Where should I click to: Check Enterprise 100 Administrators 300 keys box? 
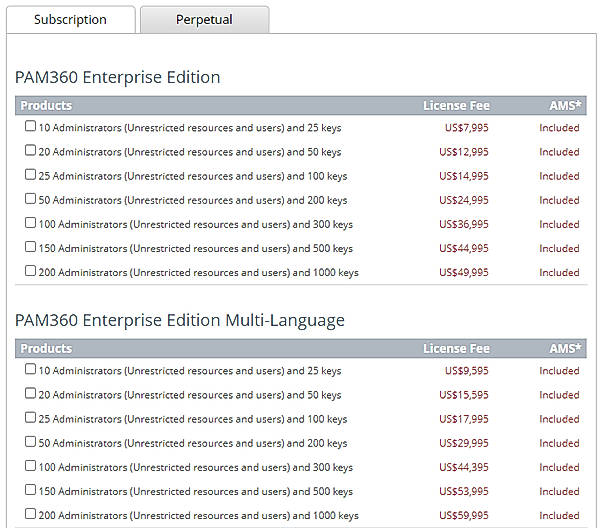(x=30, y=223)
